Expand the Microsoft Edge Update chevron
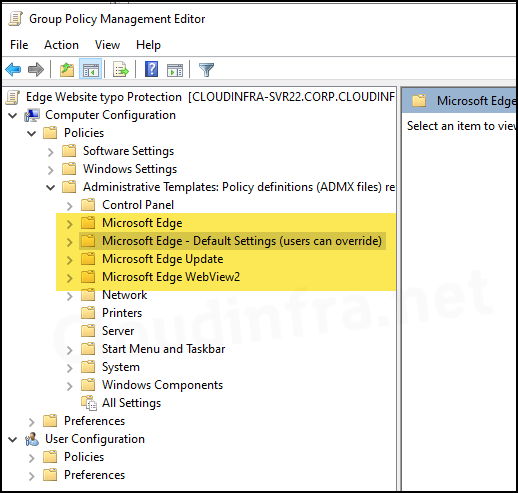518x493 pixels. (x=70, y=260)
